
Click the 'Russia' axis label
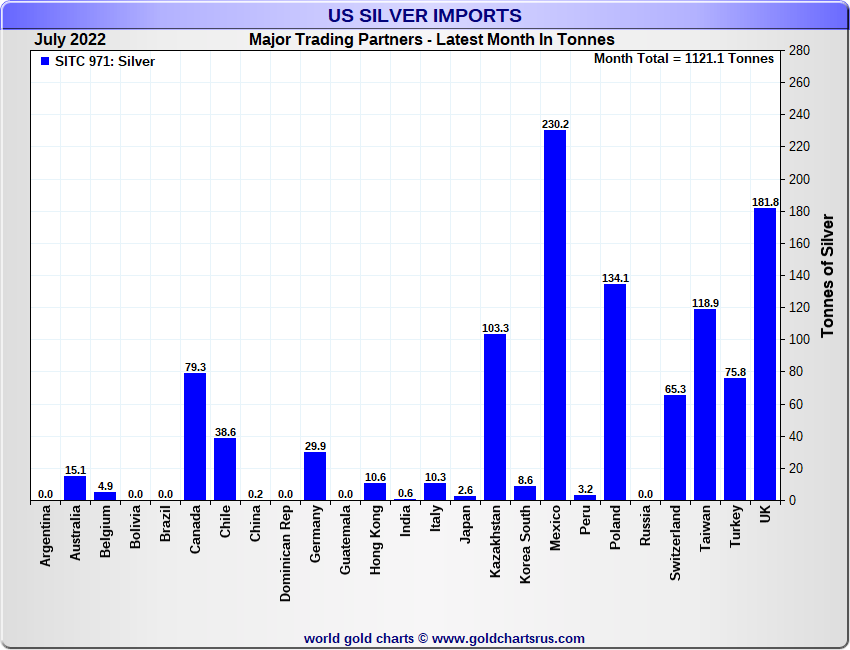(645, 525)
